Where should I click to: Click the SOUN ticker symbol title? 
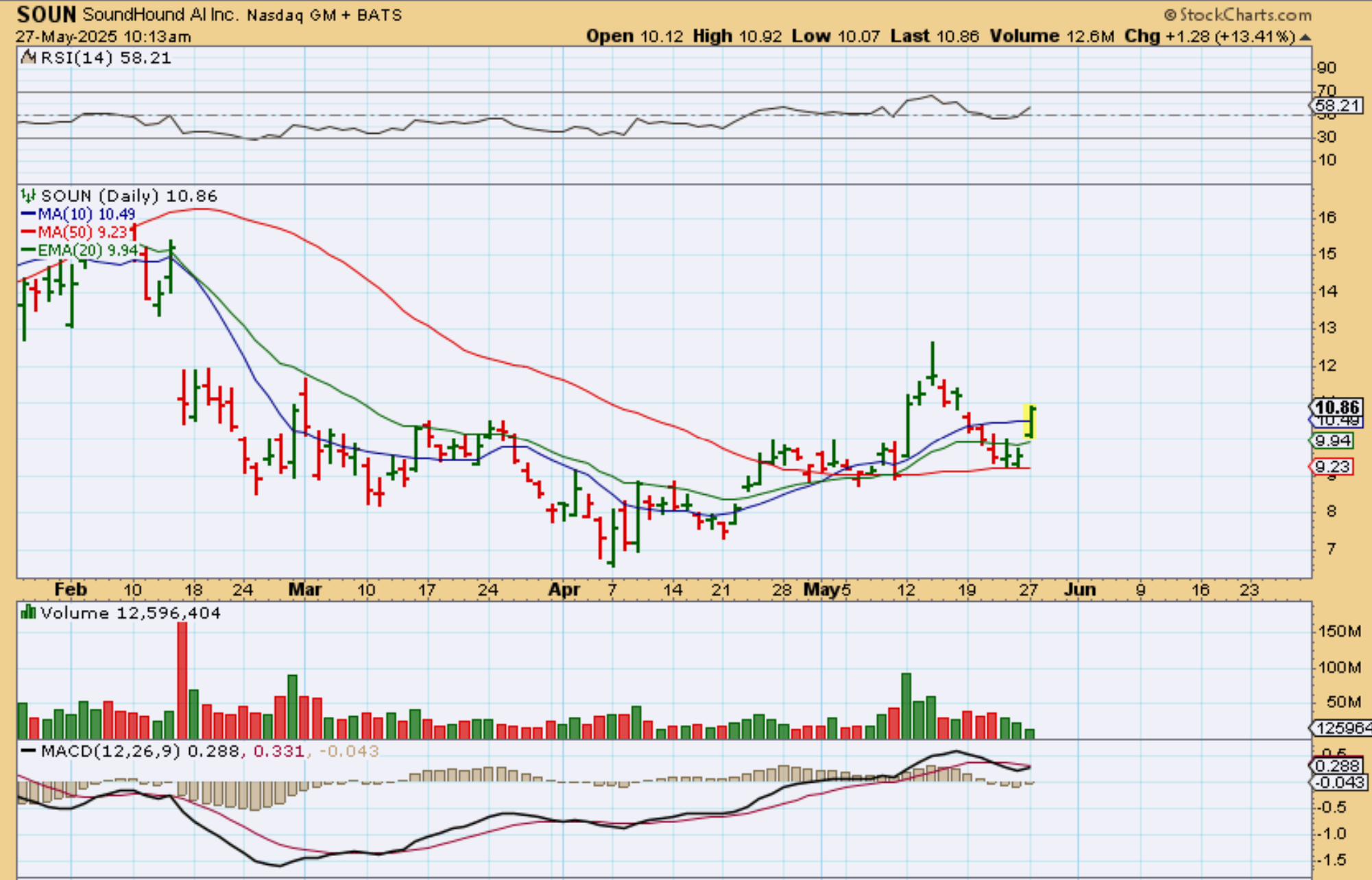(46, 14)
